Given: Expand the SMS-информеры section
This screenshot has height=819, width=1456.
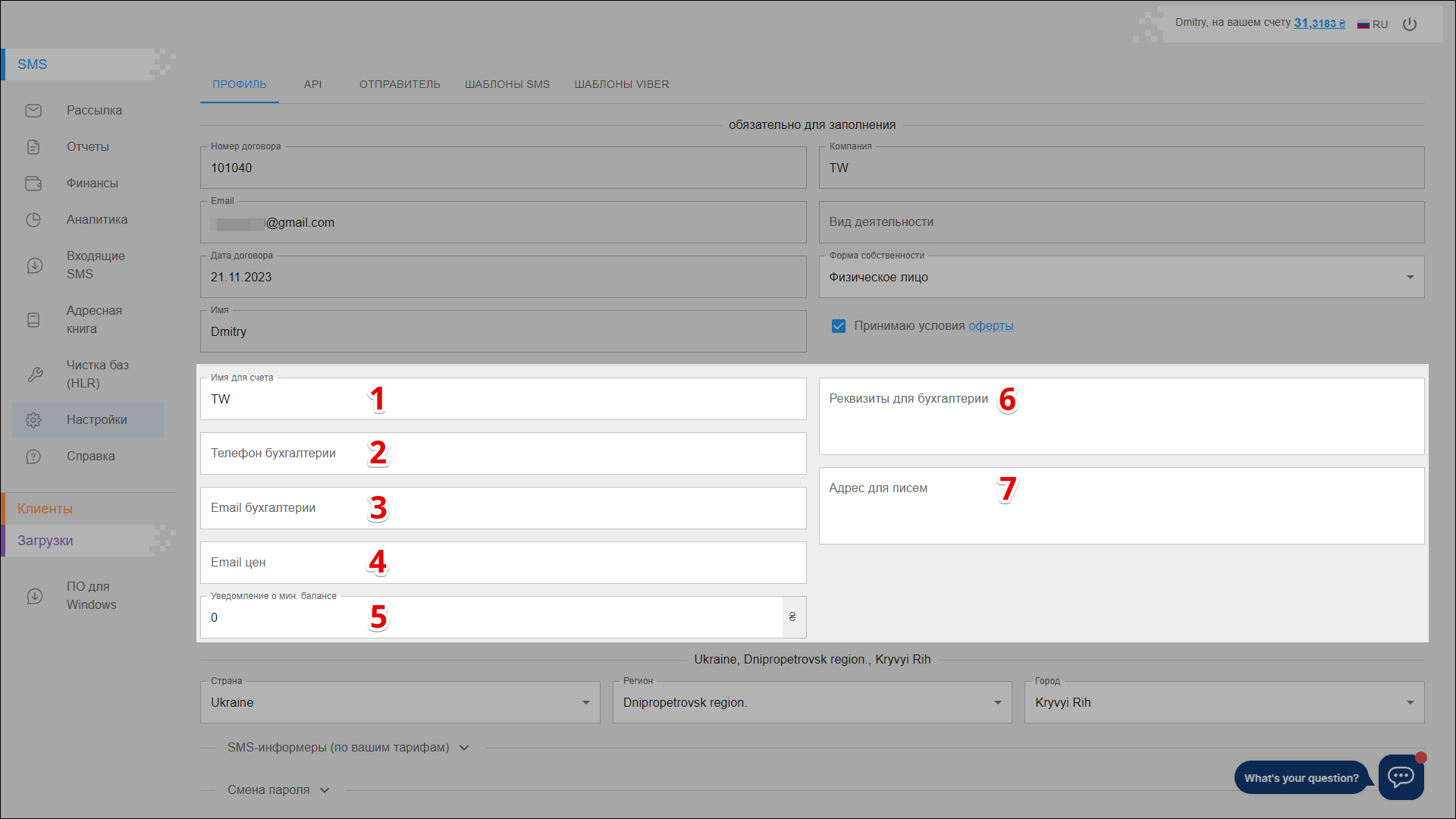Looking at the screenshot, I should coord(348,748).
